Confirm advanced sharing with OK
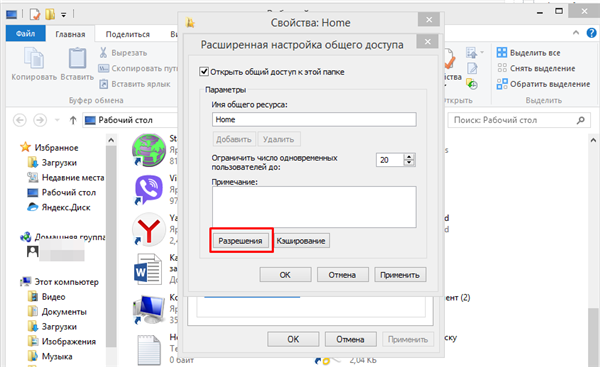600x367 pixels. click(285, 275)
